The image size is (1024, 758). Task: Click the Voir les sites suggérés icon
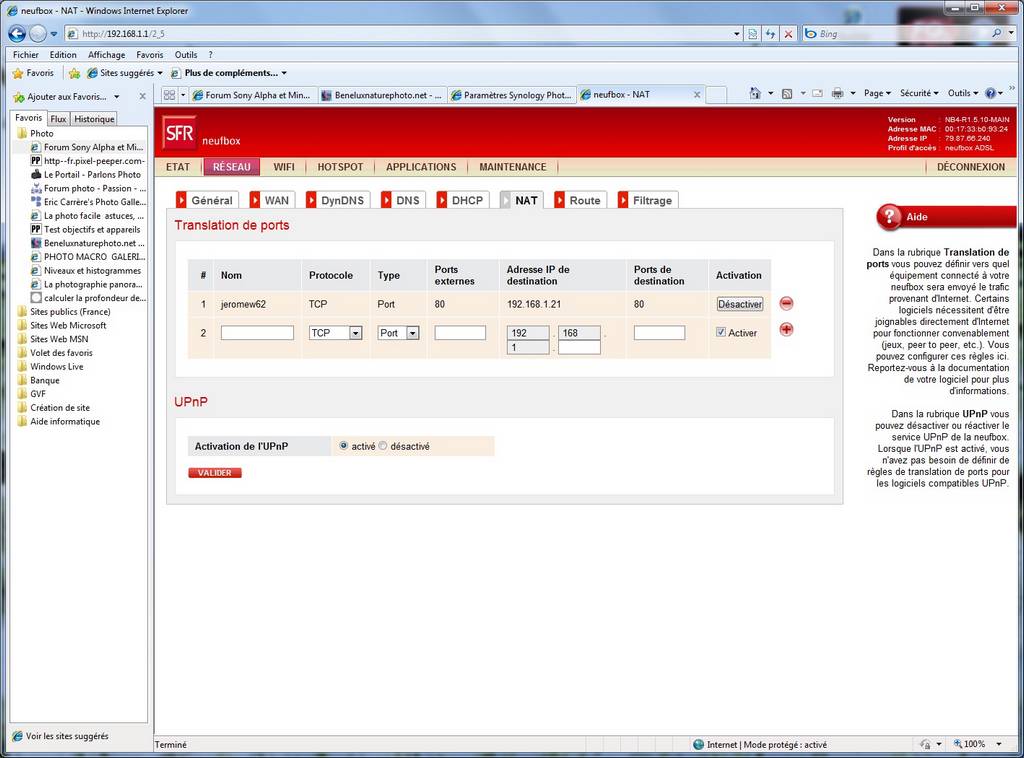pyautogui.click(x=18, y=736)
